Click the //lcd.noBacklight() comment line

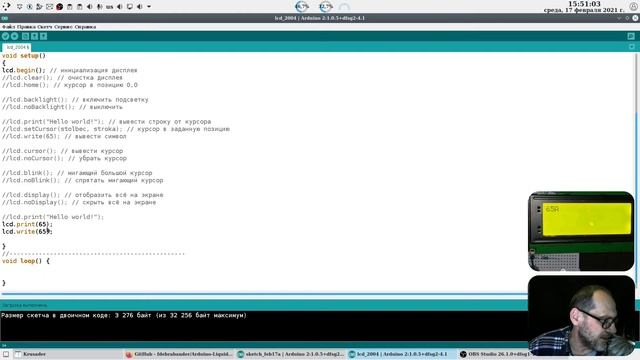pos(62,107)
